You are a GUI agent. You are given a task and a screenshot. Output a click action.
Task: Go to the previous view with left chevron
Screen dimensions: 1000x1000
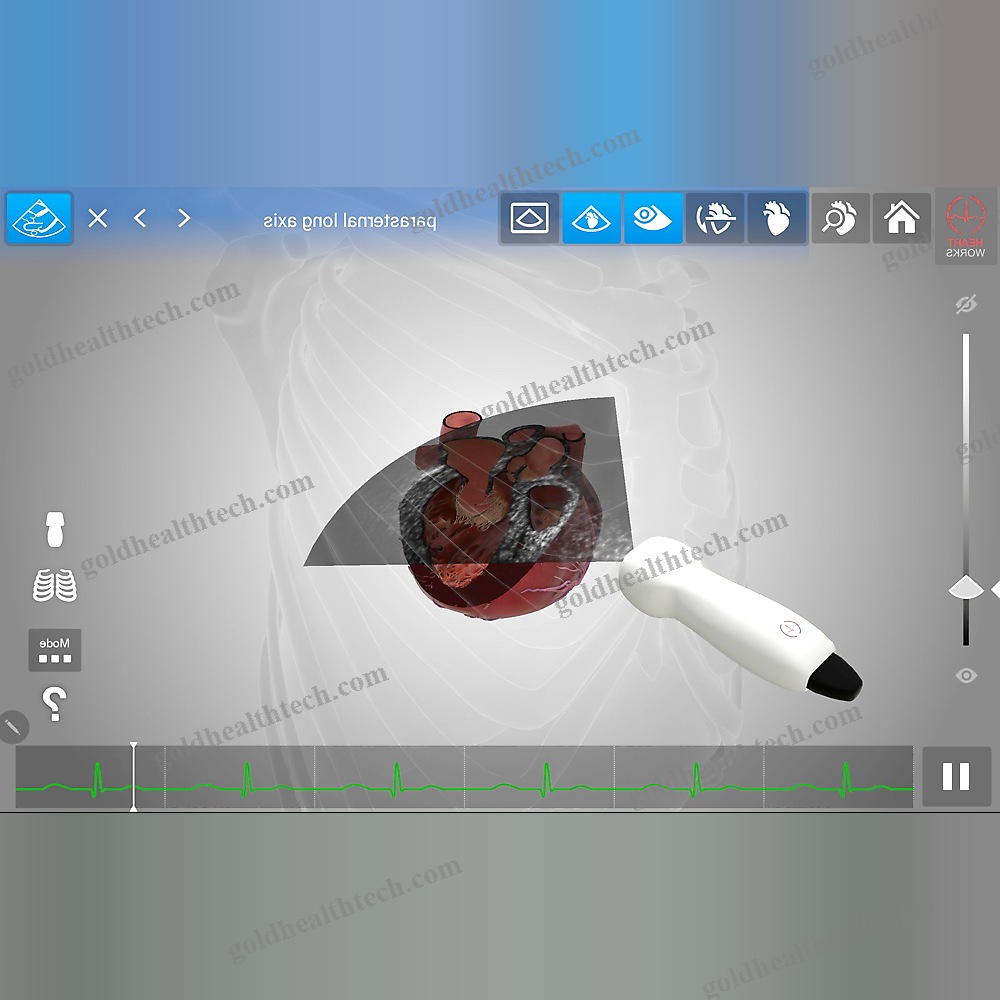pos(140,218)
